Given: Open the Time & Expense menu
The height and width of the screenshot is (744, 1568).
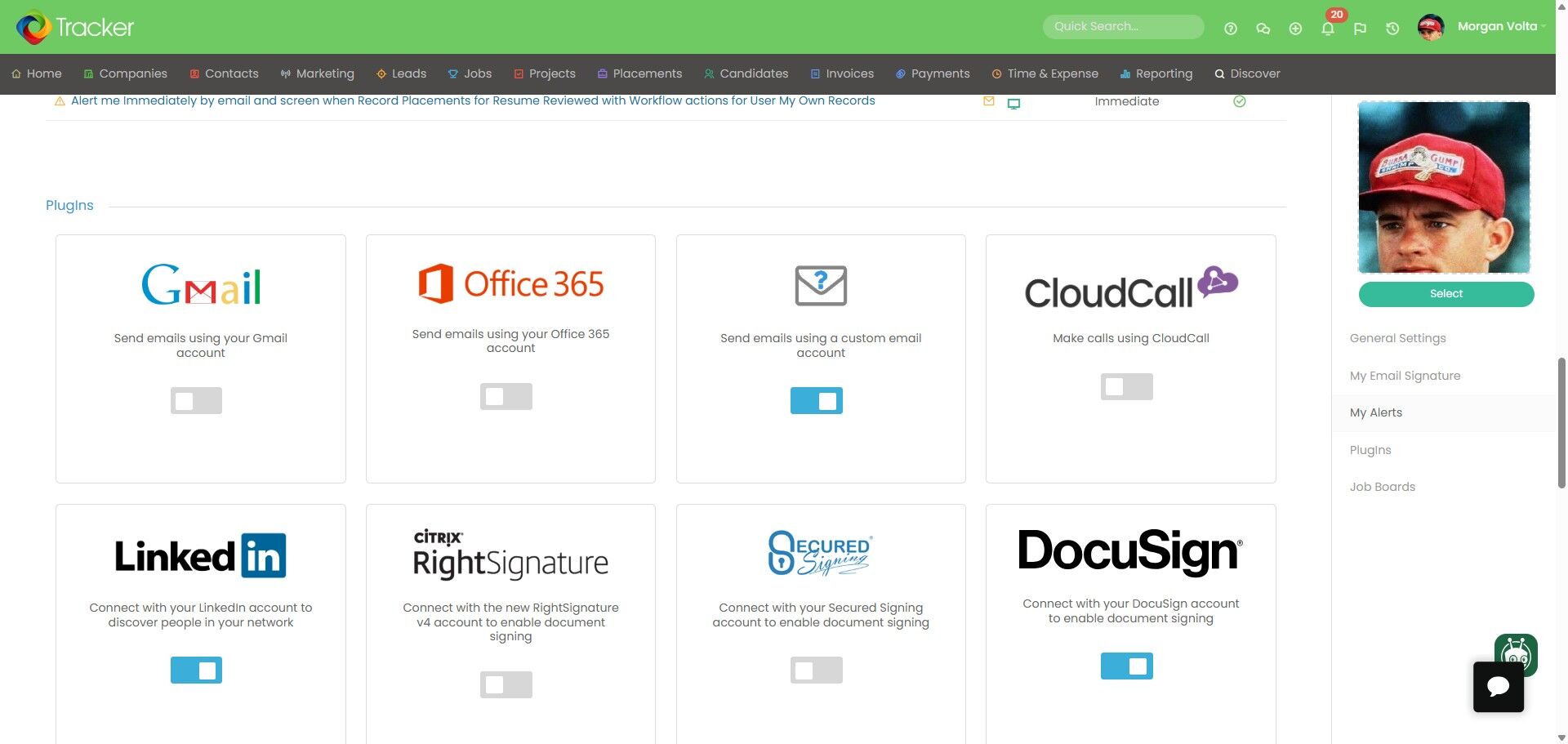Looking at the screenshot, I should (1045, 74).
